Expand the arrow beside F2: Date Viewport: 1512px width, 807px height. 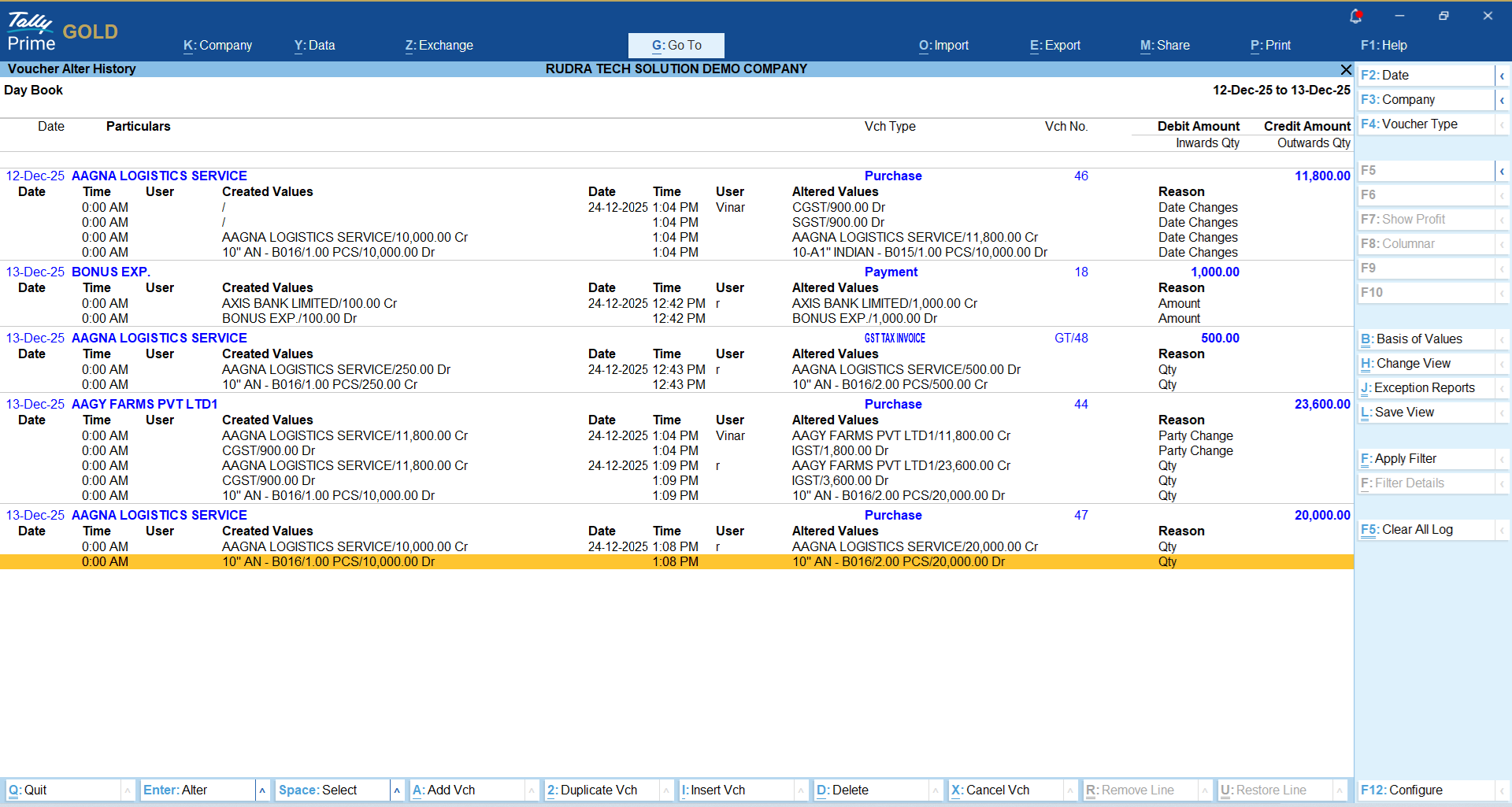1502,76
